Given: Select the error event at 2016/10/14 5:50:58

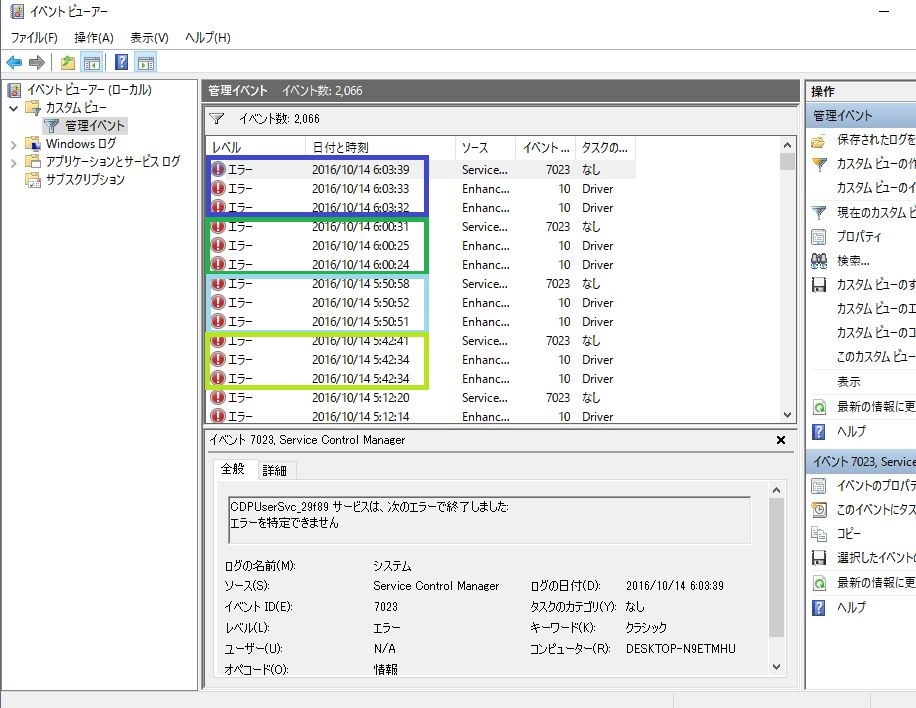Looking at the screenshot, I should (421, 283).
